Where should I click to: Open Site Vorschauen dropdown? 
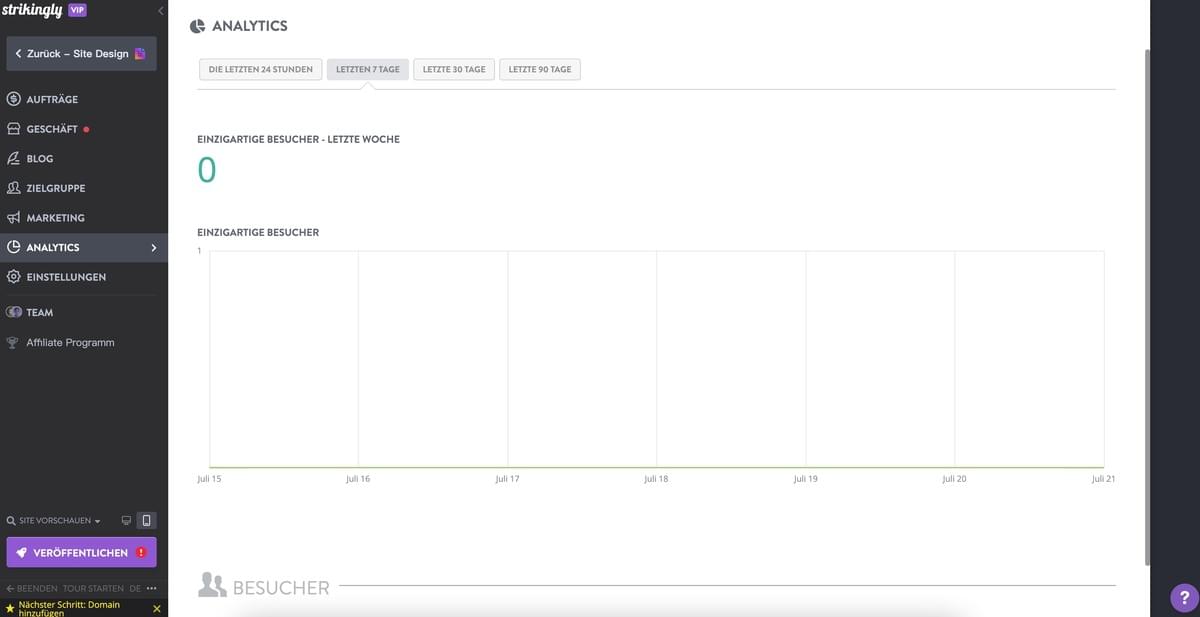coord(54,521)
